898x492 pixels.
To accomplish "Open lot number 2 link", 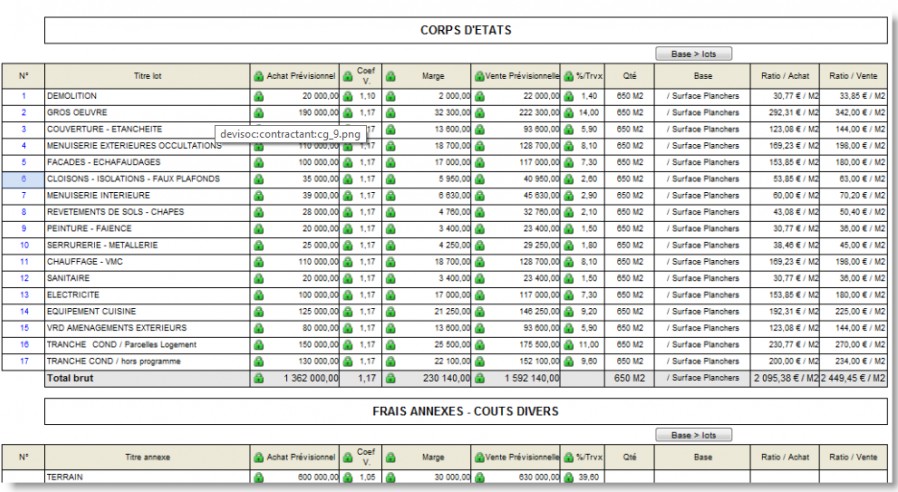I will (23, 113).
